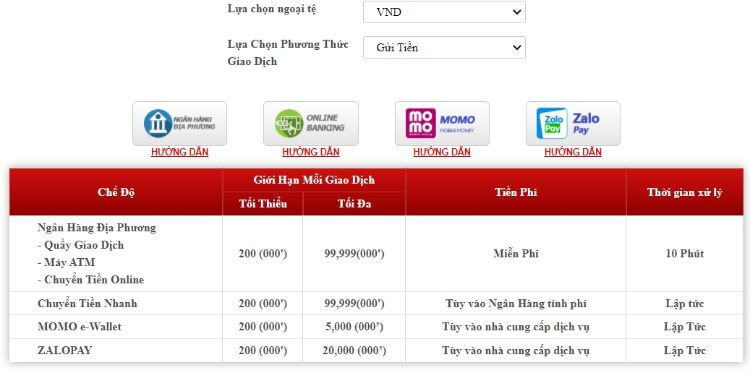The height and width of the screenshot is (373, 750).
Task: Open Hướng Dẫn link under Zalo Pay
Action: click(x=573, y=152)
